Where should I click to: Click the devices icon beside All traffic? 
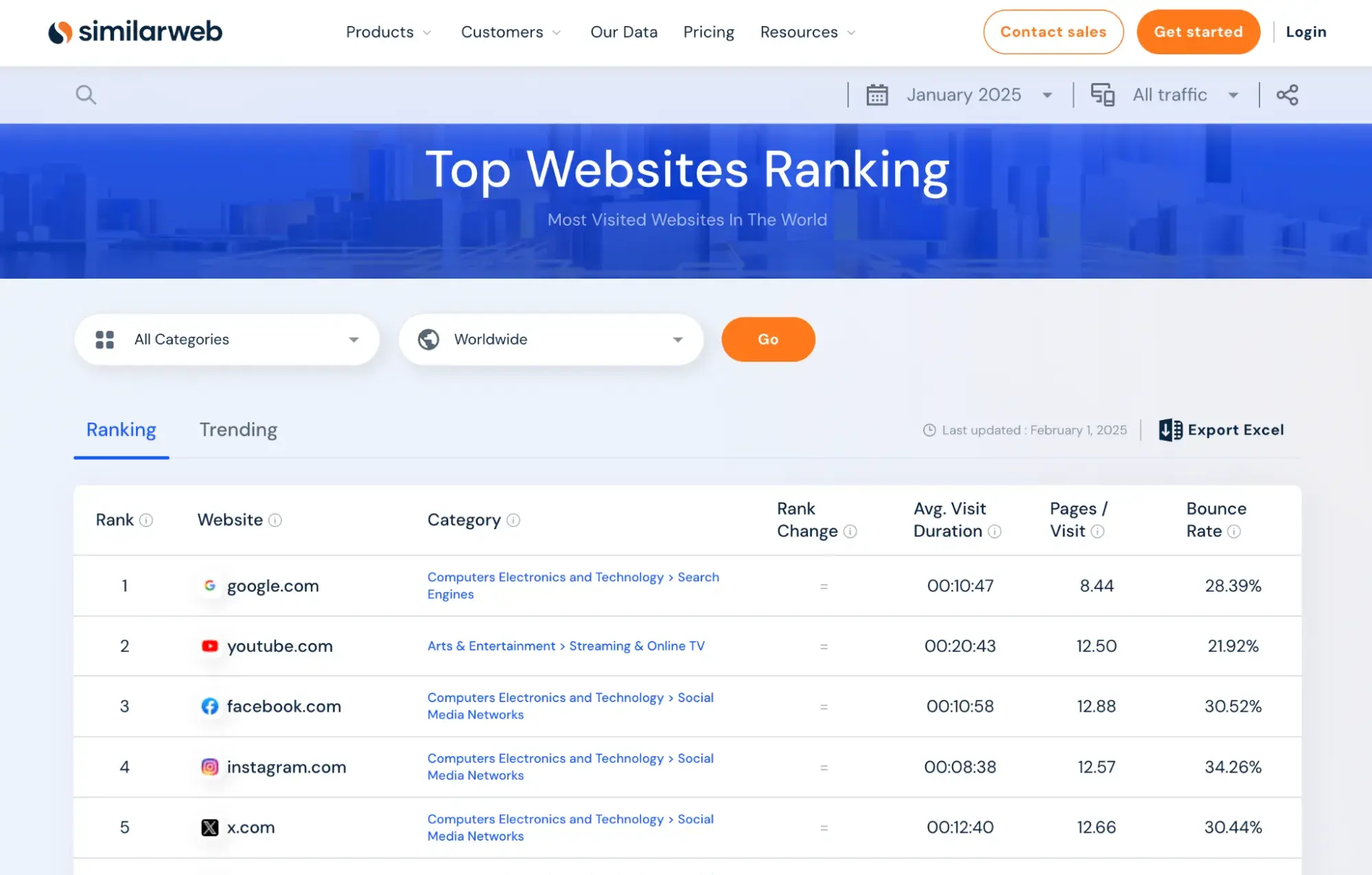coord(1103,95)
